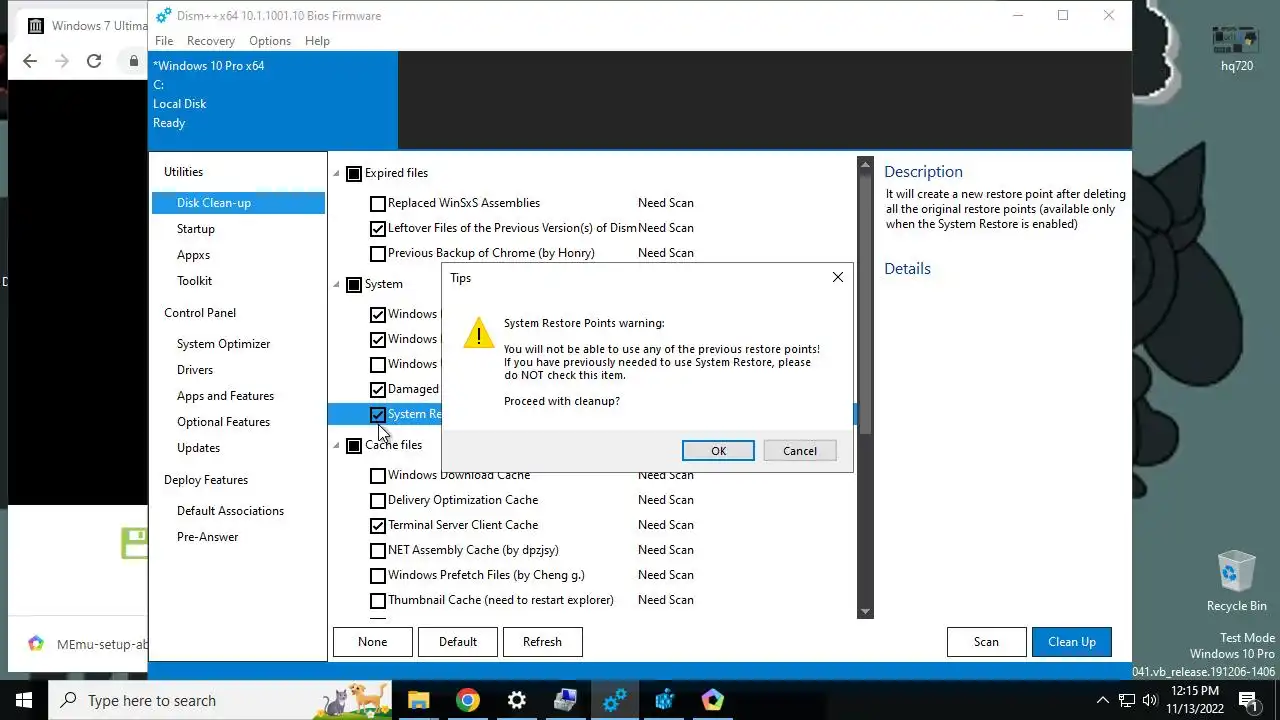Click browser Back arrow in Chrome window

tap(29, 61)
